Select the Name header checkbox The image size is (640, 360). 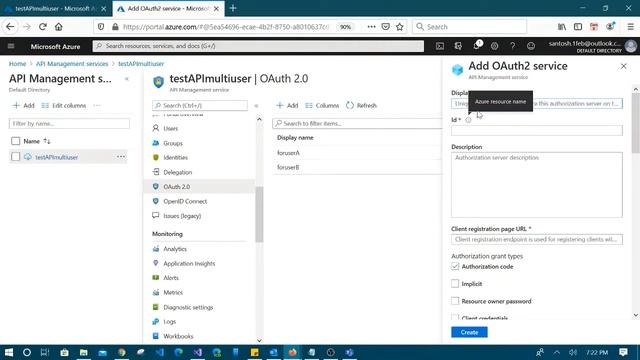point(16,141)
